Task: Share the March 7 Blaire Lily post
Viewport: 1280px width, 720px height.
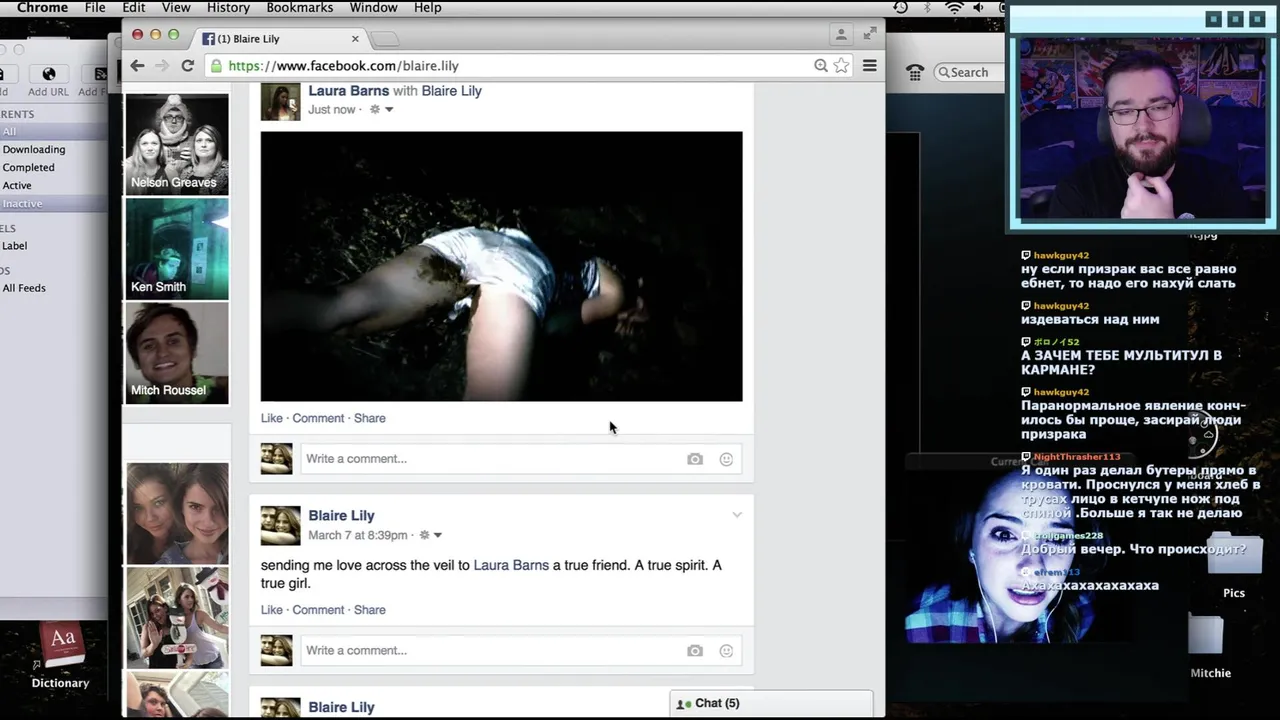Action: click(370, 610)
